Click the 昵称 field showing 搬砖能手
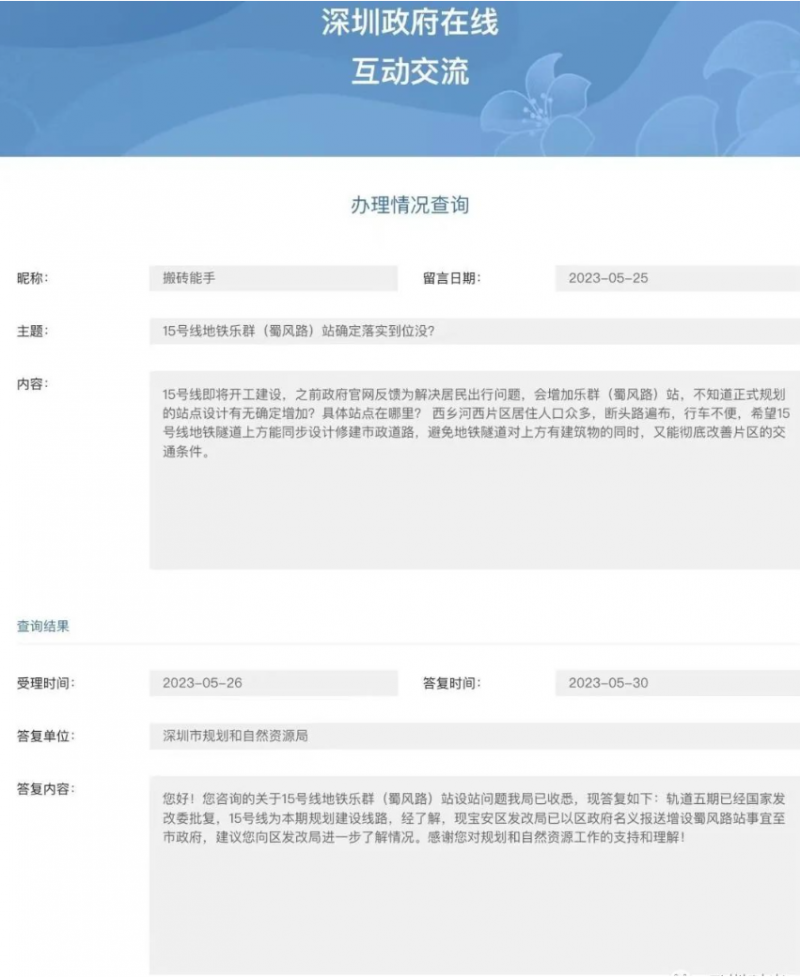The height and width of the screenshot is (977, 800). tap(273, 278)
